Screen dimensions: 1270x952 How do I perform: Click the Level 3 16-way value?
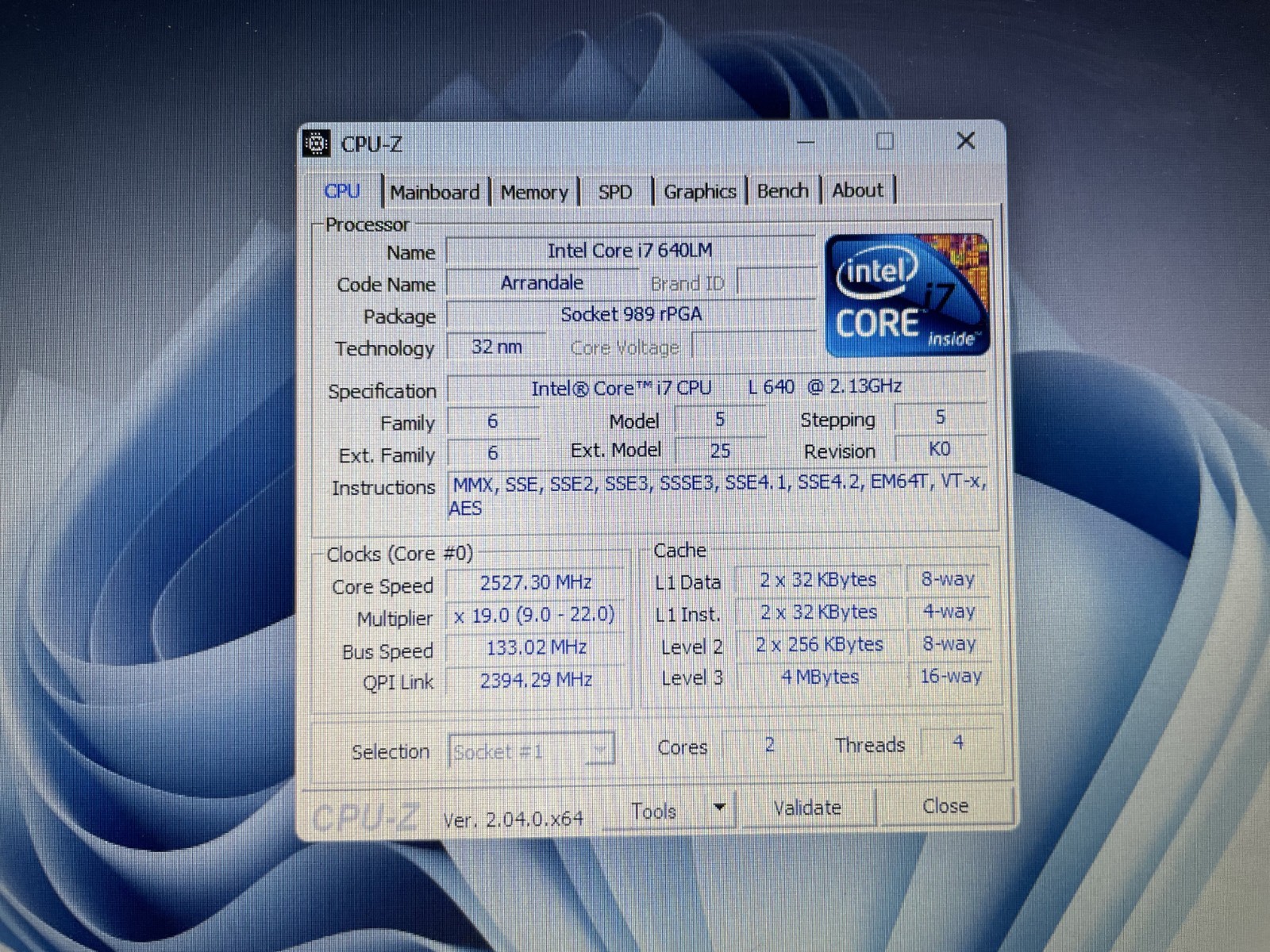tap(951, 676)
